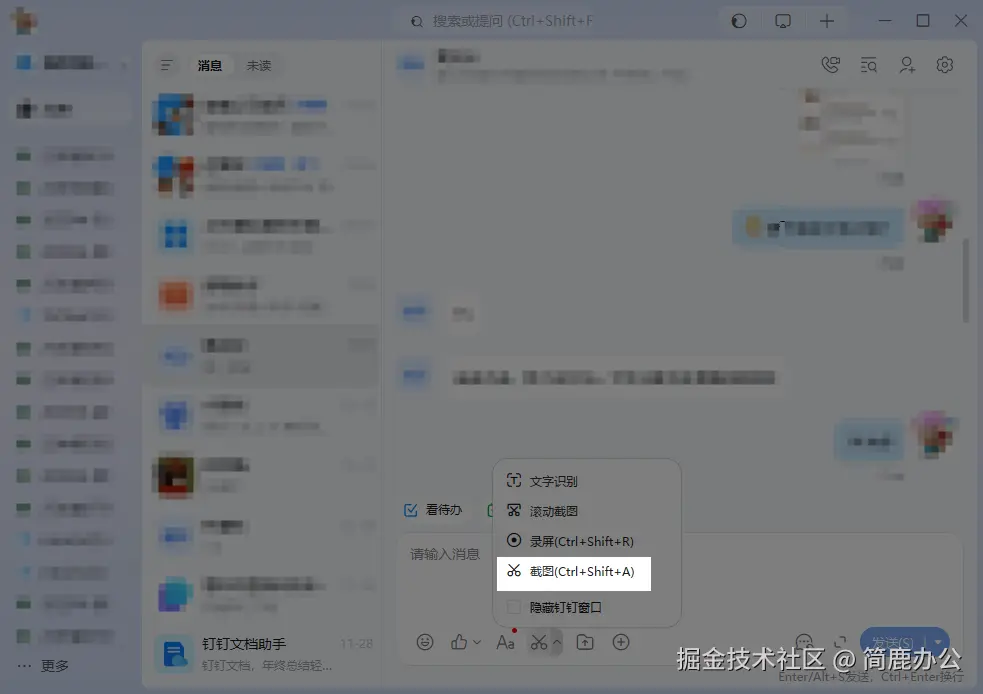Toggle dark mode in the title bar
Viewport: 983px width, 694px height.
(x=738, y=20)
